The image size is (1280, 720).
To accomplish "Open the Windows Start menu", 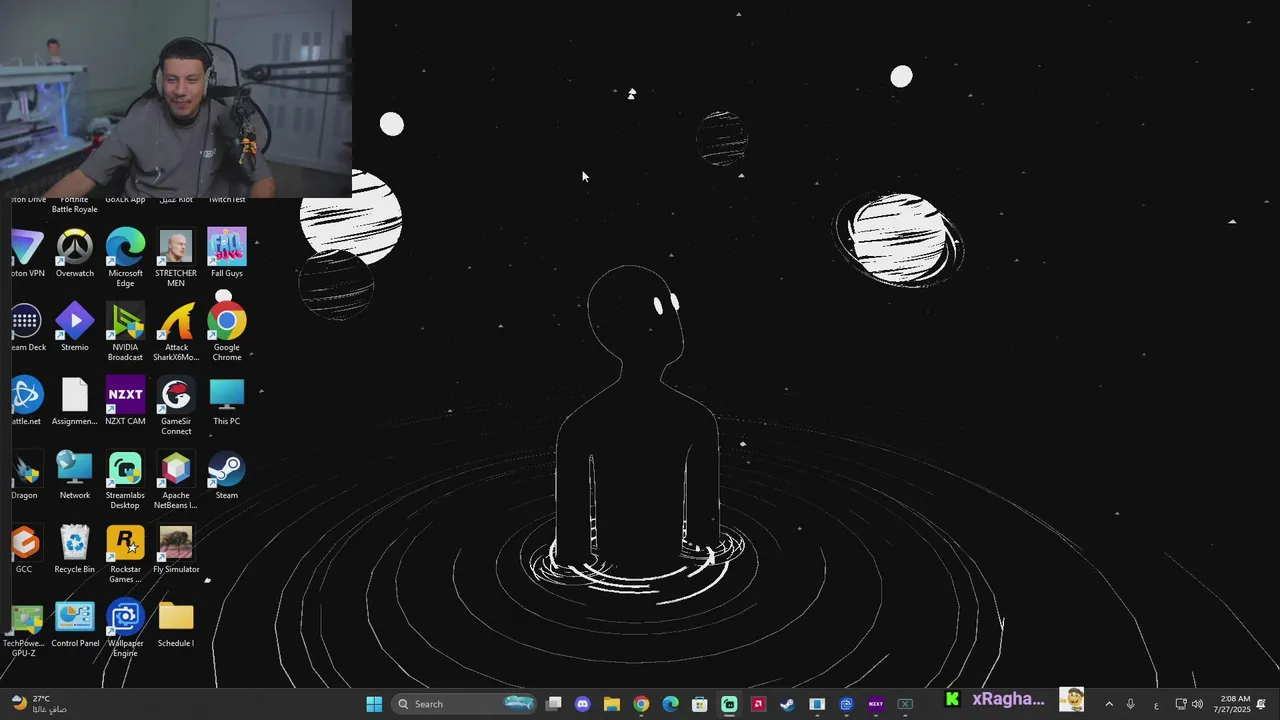I will click(374, 704).
